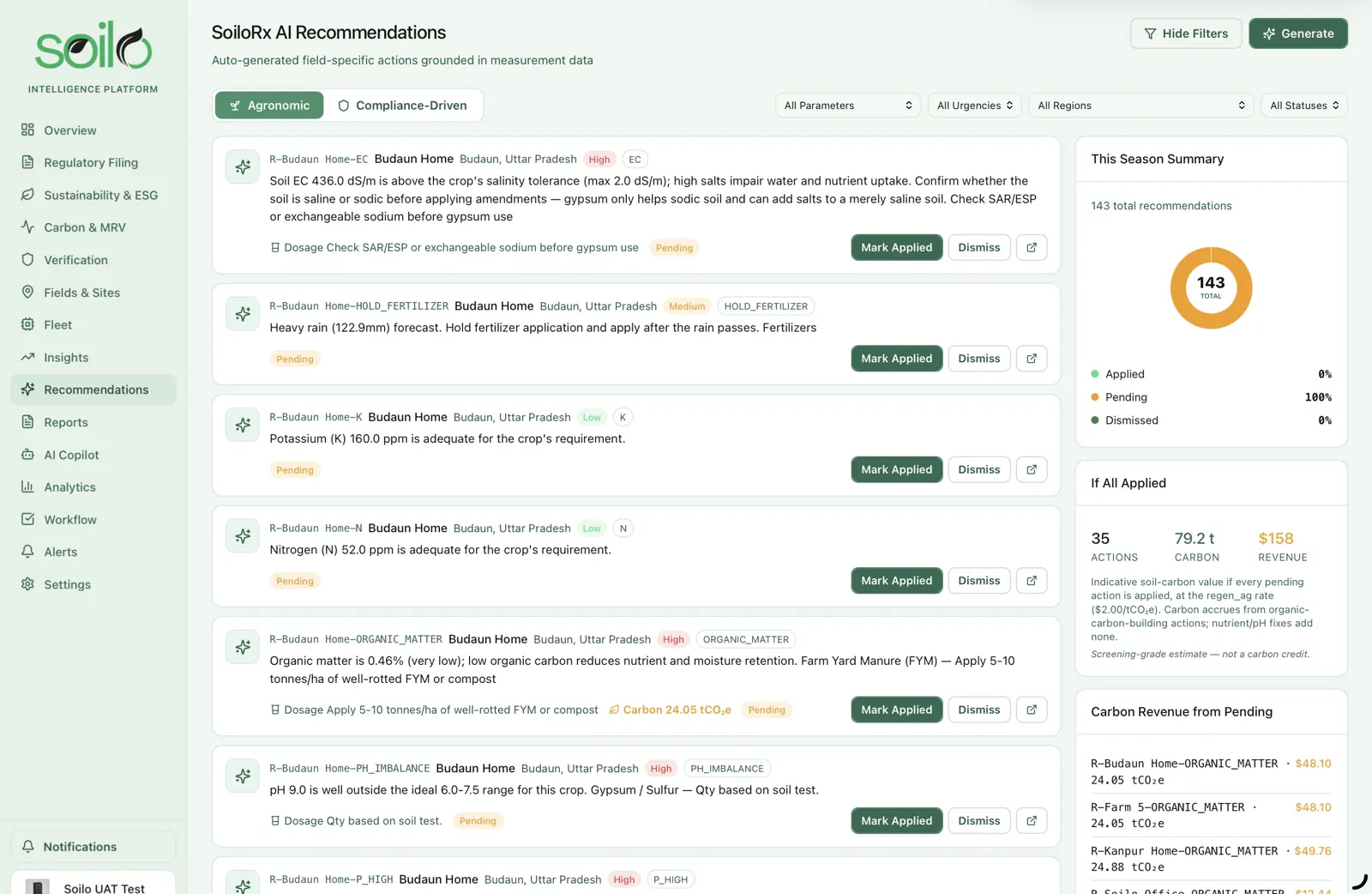Go to Regulatory Filing page
This screenshot has width=1372, height=894.
[93, 162]
